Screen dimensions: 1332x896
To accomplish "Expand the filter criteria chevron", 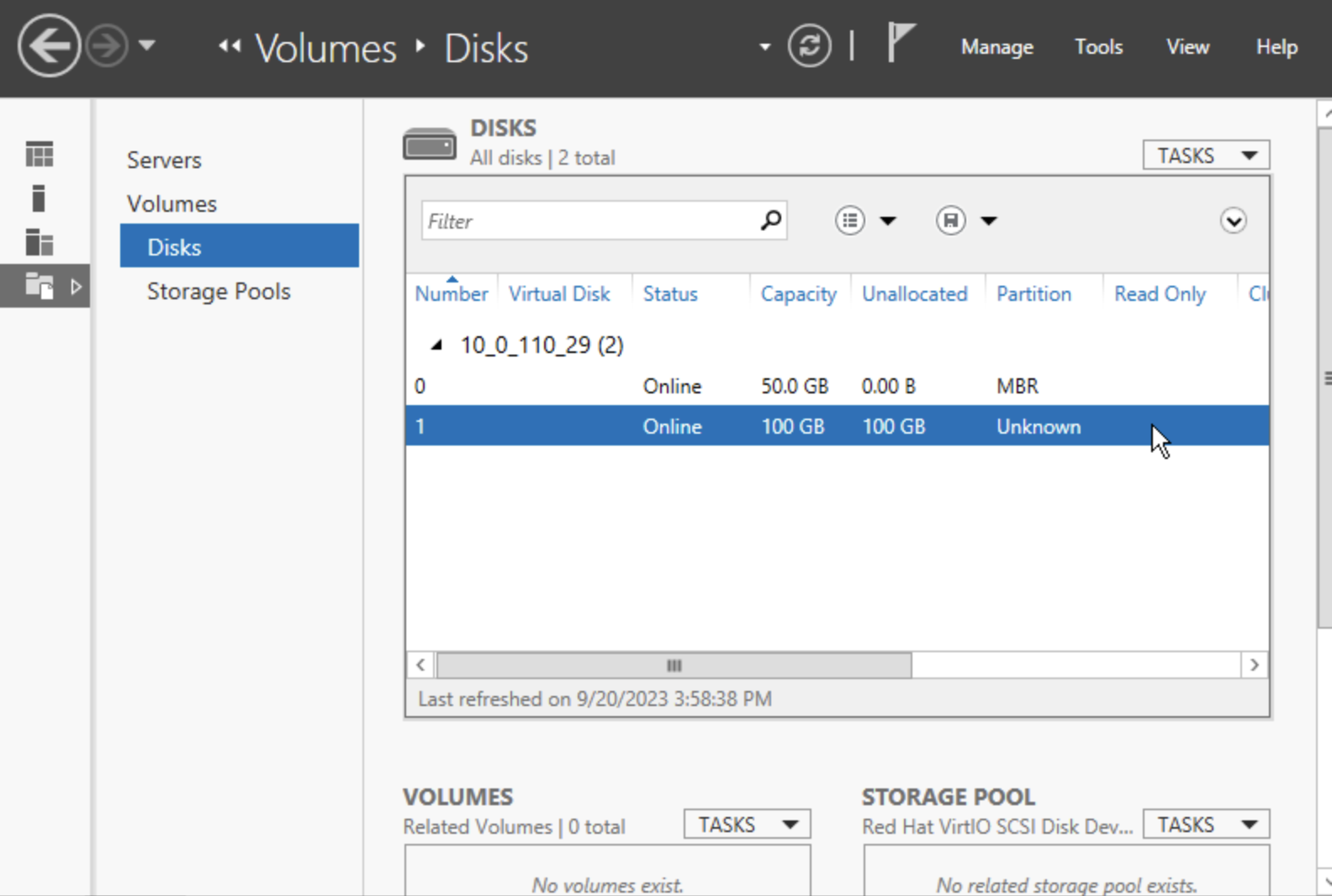I will pyautogui.click(x=1233, y=221).
